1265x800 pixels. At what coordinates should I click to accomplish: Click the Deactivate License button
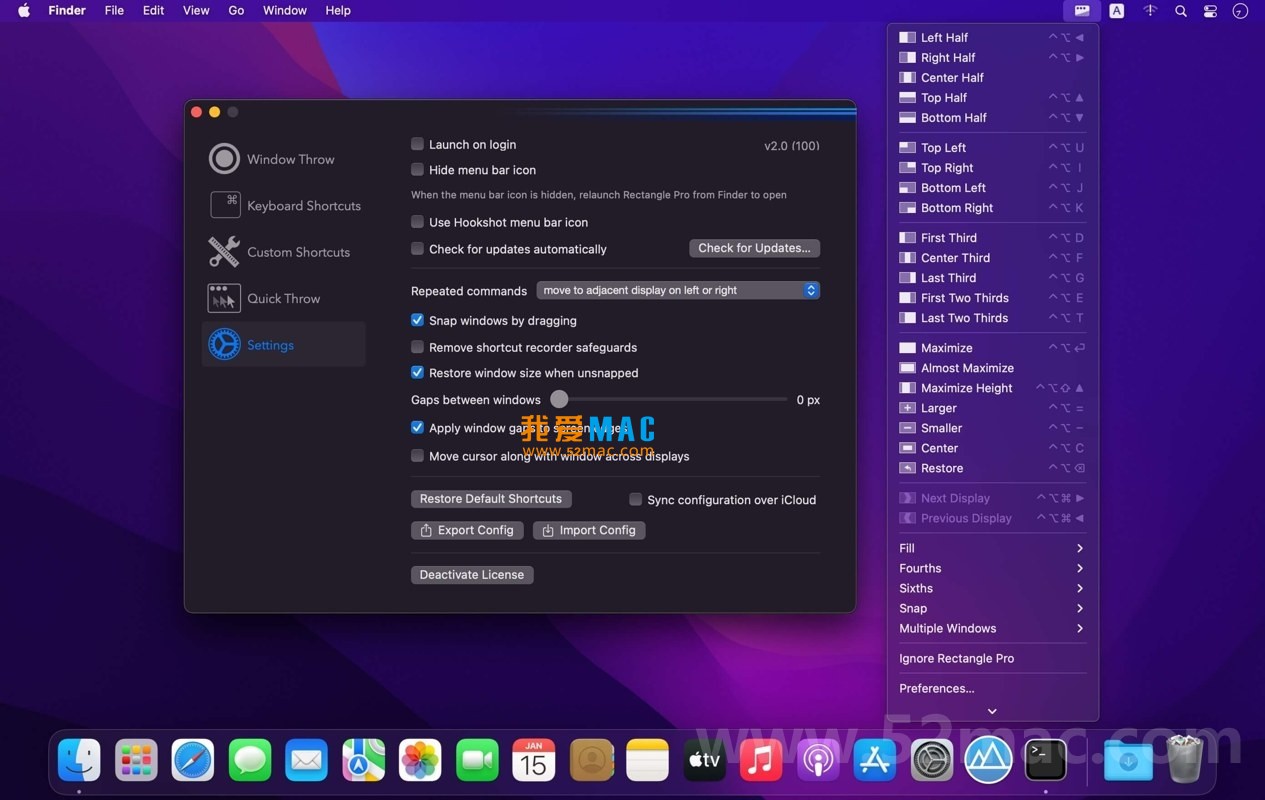(x=472, y=575)
